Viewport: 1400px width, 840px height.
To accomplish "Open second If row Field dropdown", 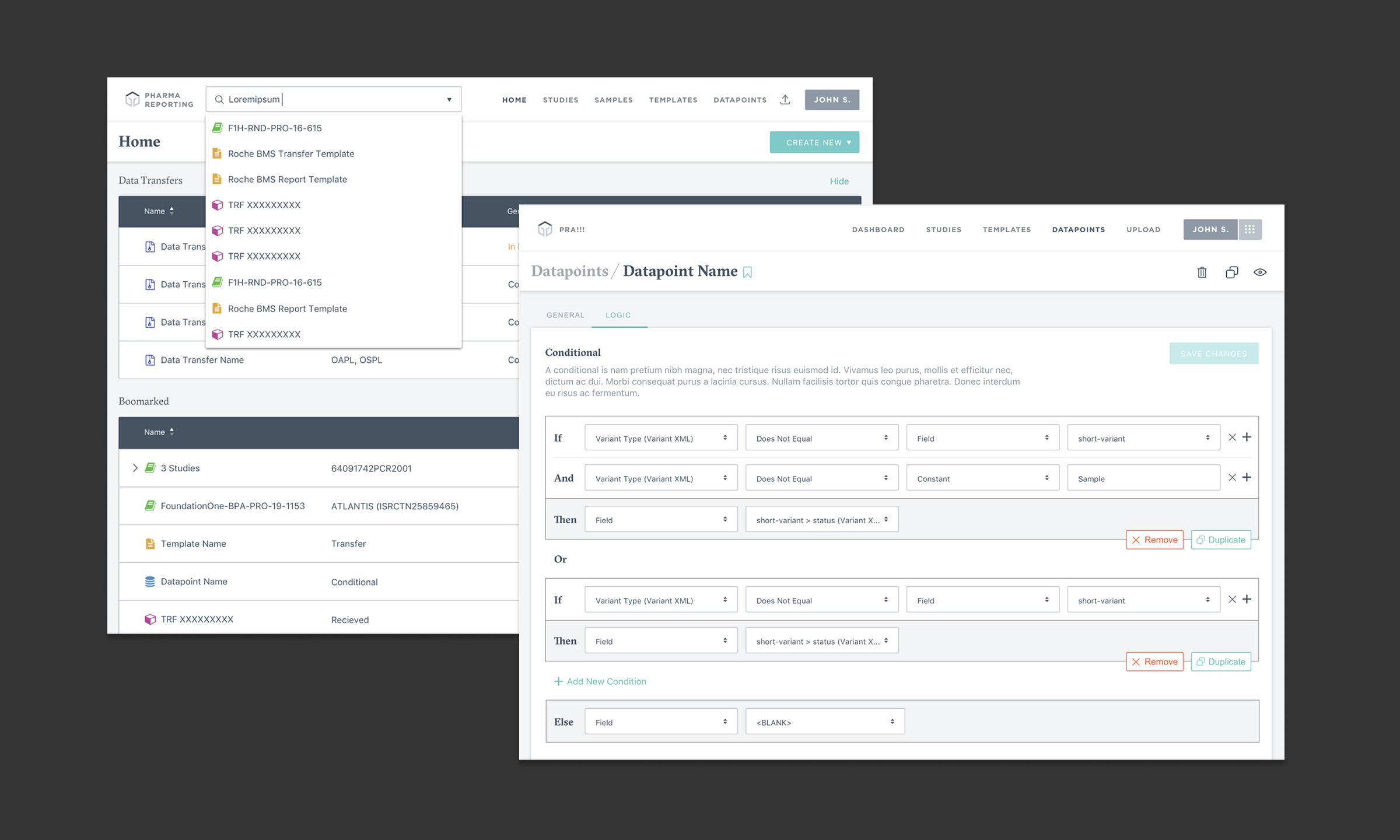I will (x=983, y=600).
